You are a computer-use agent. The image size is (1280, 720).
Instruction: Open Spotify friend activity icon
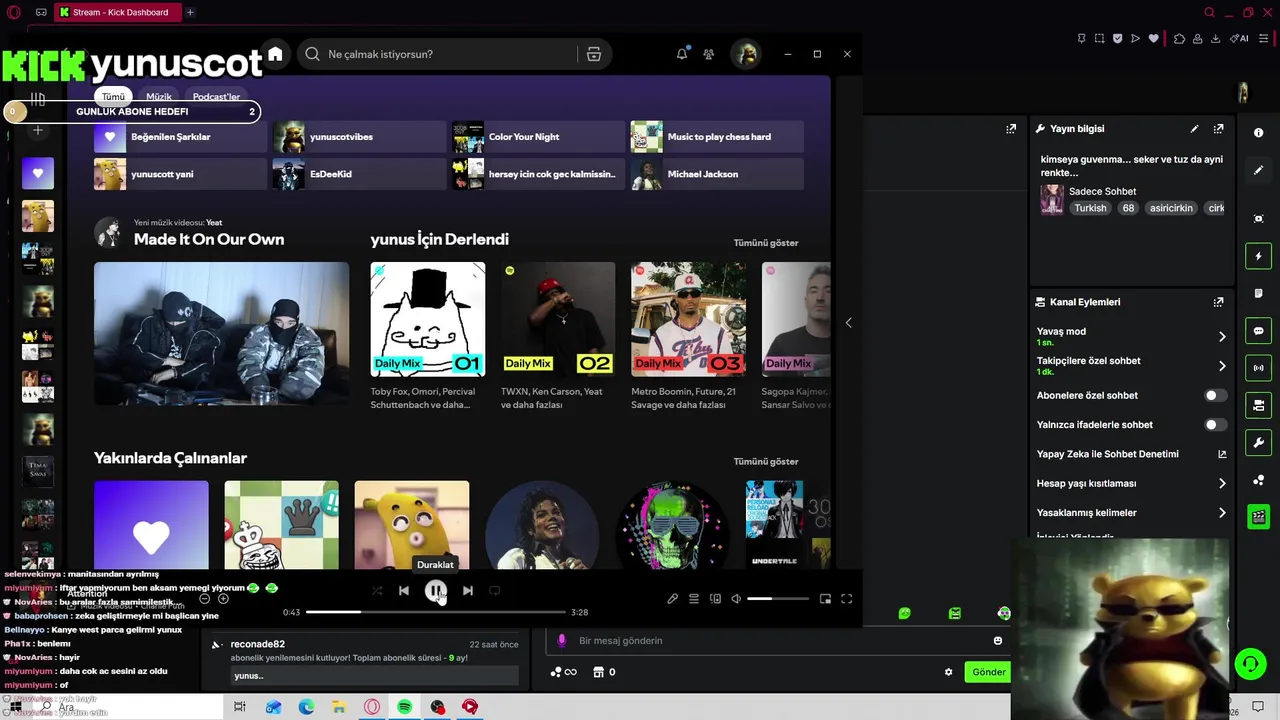point(709,54)
